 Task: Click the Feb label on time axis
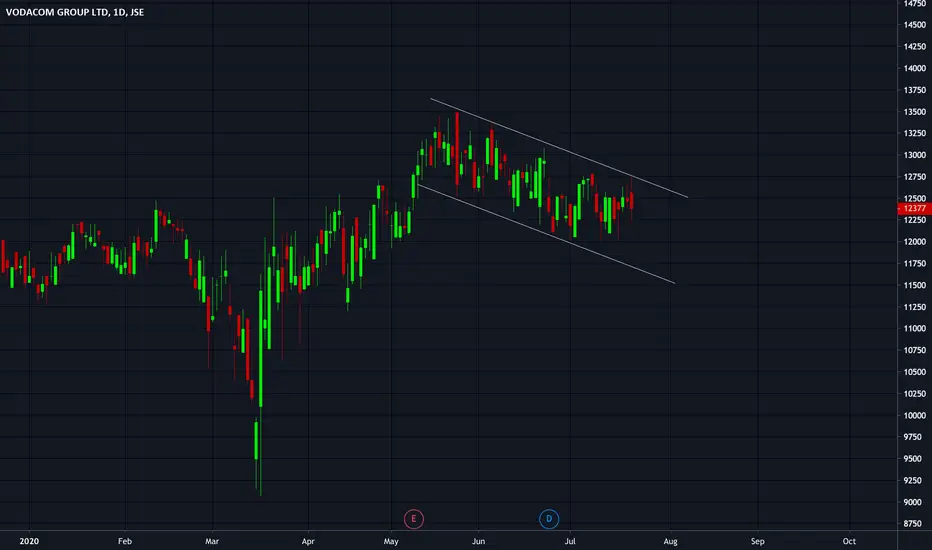click(125, 541)
